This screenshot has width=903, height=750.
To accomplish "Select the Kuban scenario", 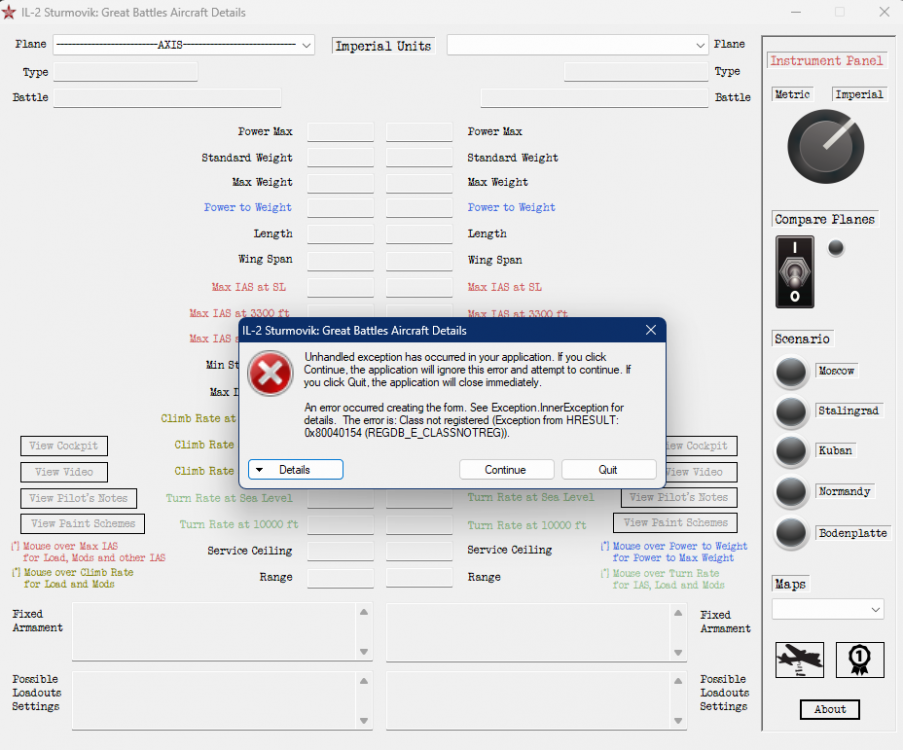I will click(x=791, y=452).
